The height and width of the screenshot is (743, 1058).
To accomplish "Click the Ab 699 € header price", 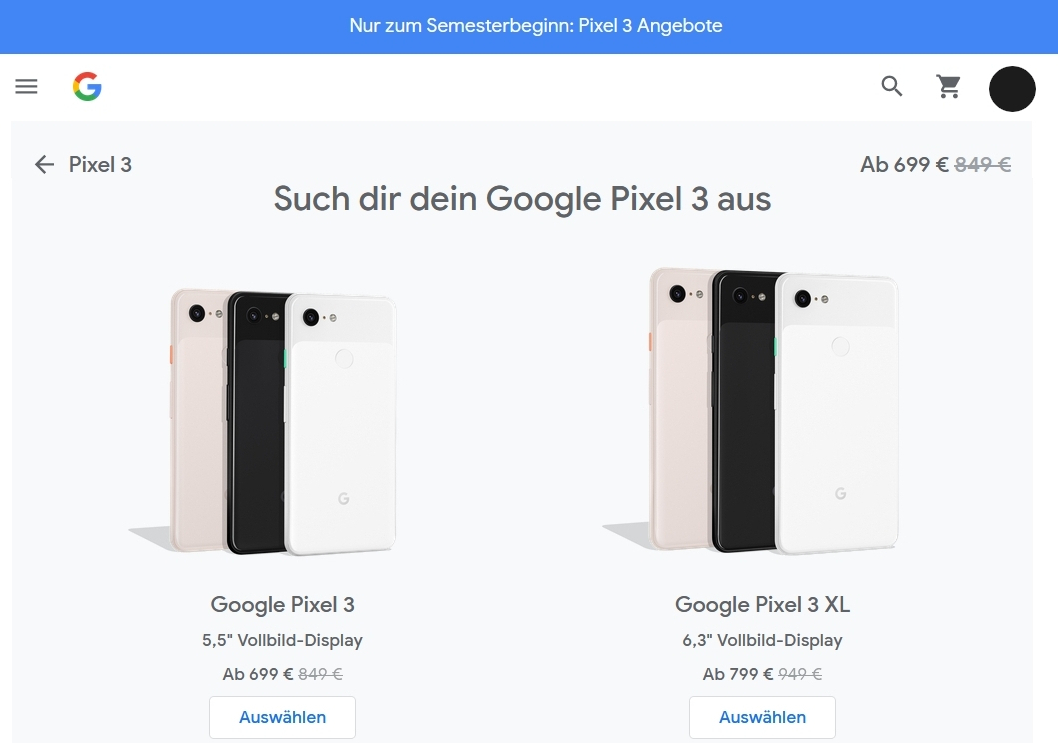I will coord(904,165).
